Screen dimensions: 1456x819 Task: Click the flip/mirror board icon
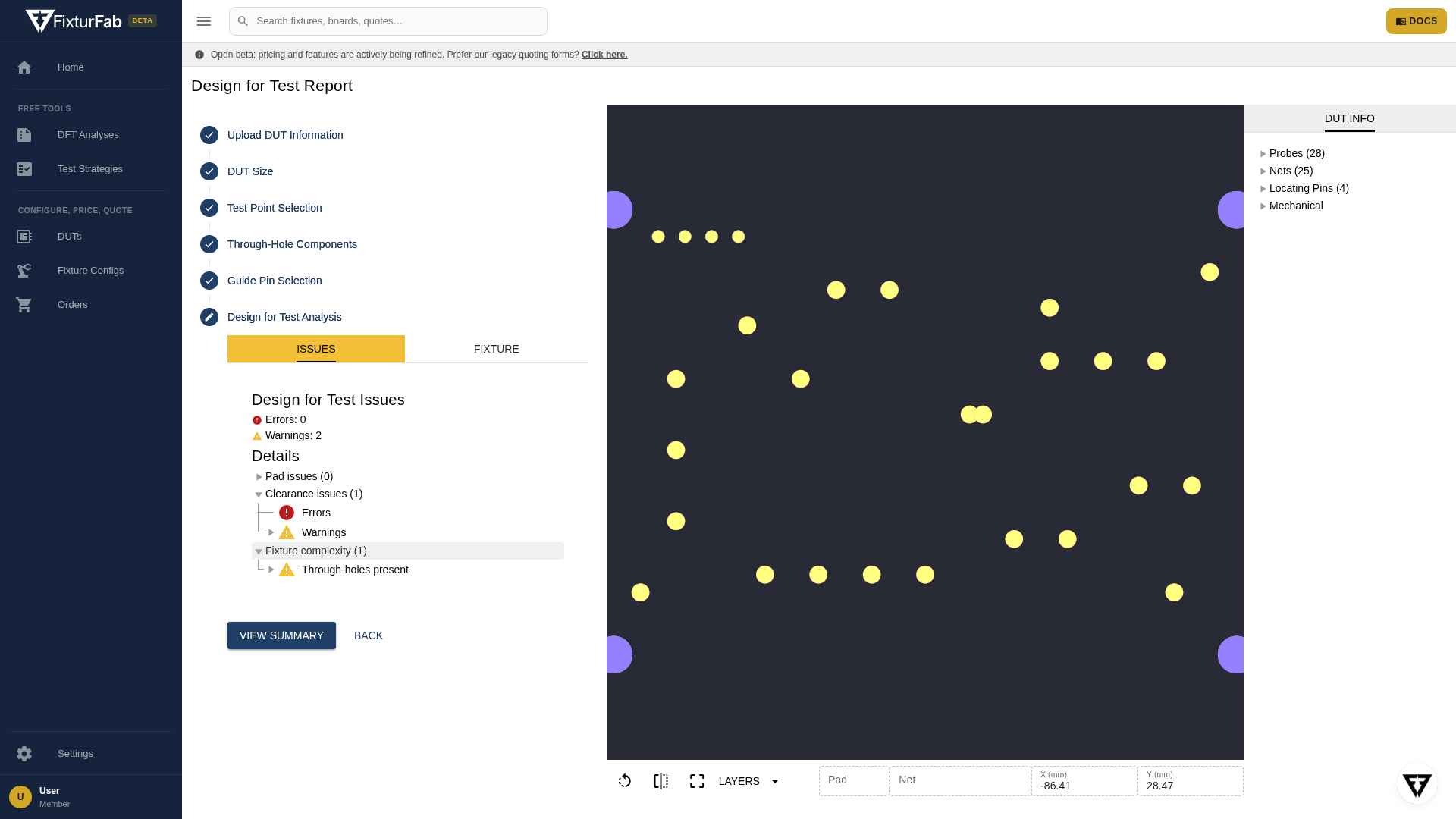[x=661, y=781]
